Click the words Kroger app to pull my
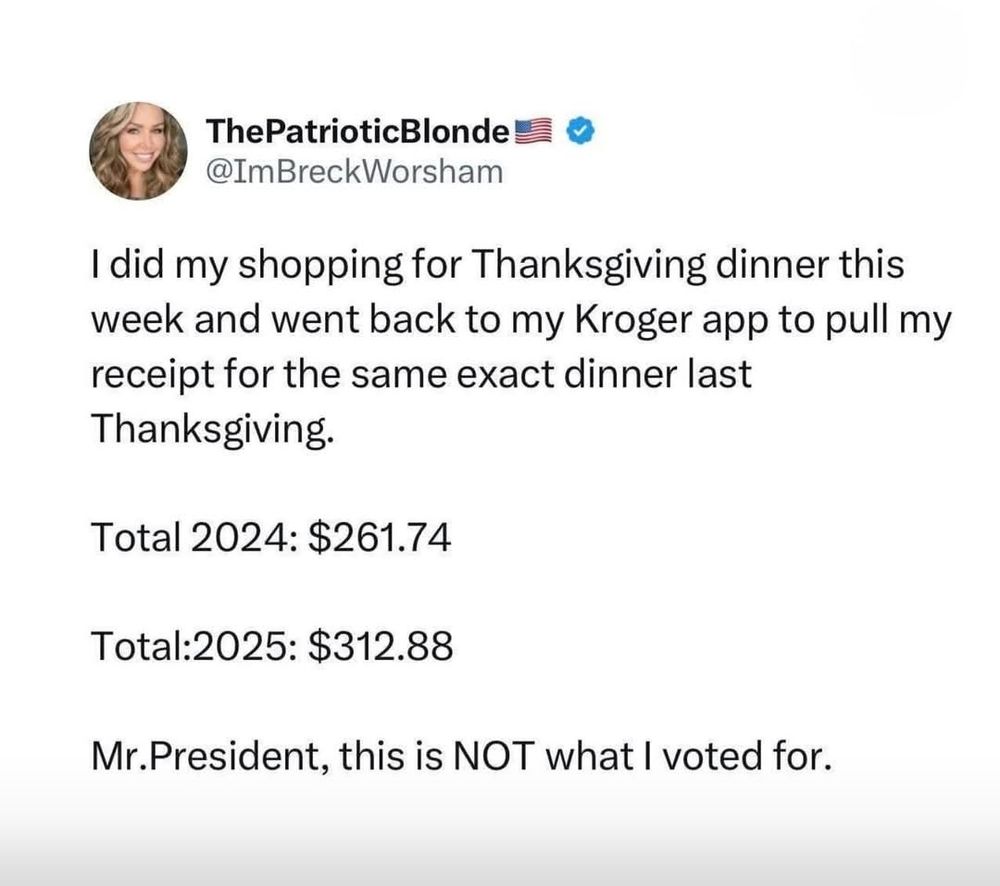 pos(764,321)
